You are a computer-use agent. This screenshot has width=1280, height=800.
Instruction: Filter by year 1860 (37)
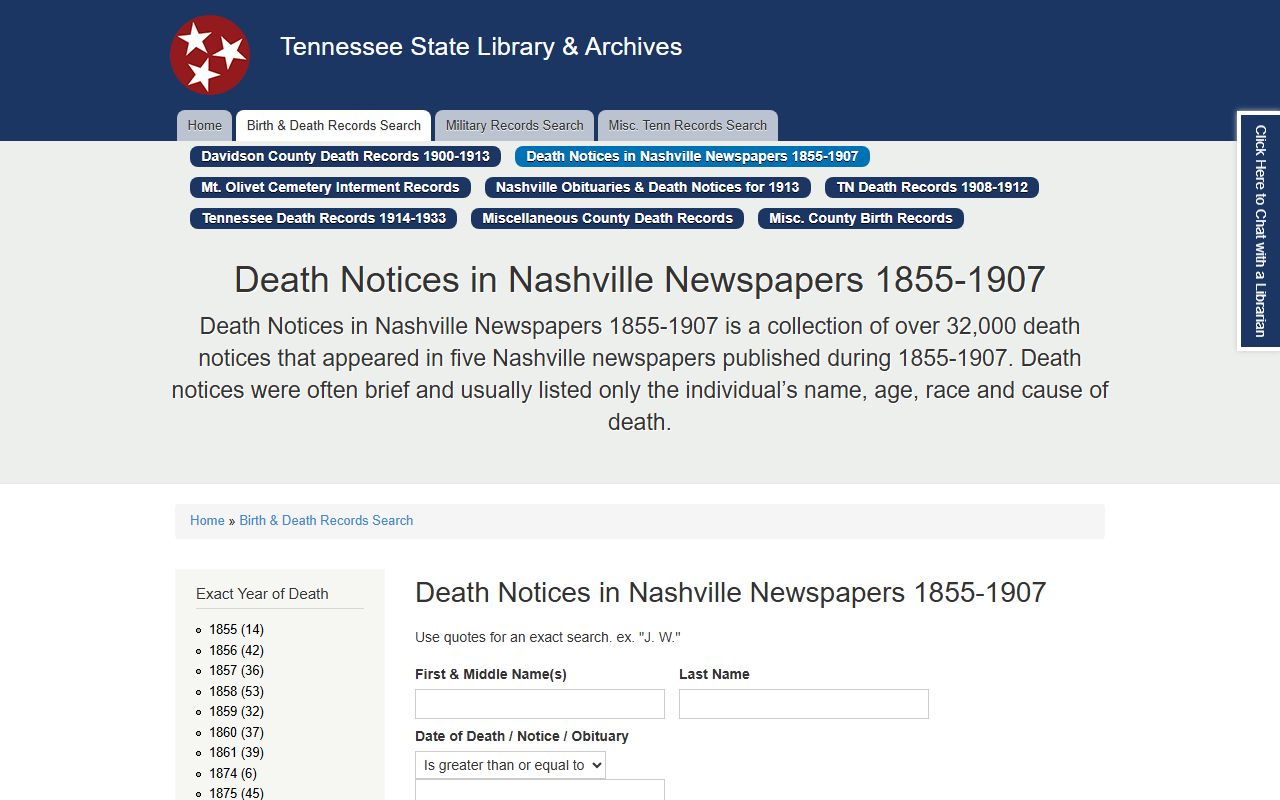pos(236,732)
